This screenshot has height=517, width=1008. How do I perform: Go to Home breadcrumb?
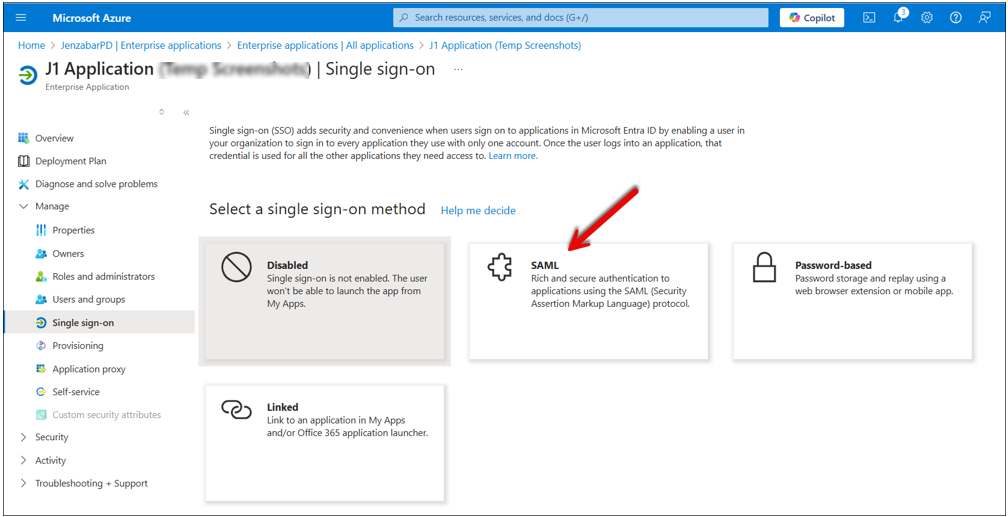point(32,46)
